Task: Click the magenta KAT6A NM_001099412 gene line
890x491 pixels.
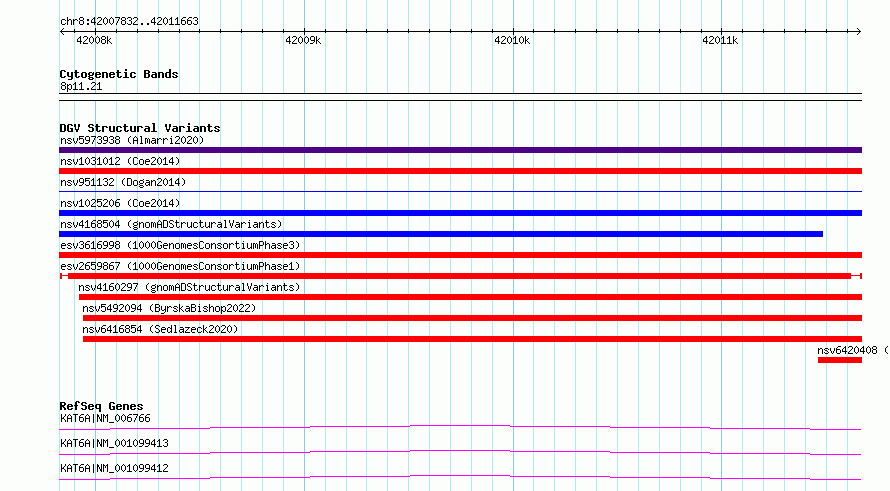Action: click(x=460, y=477)
